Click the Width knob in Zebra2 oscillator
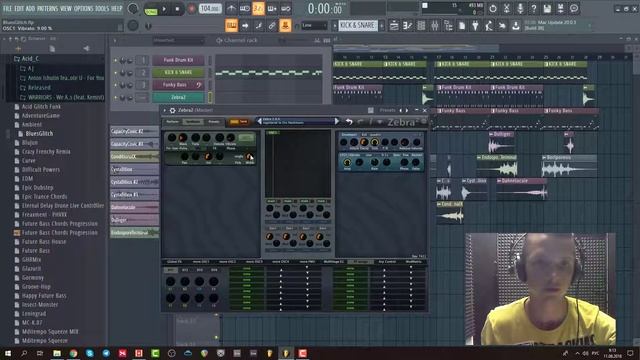 point(249,157)
